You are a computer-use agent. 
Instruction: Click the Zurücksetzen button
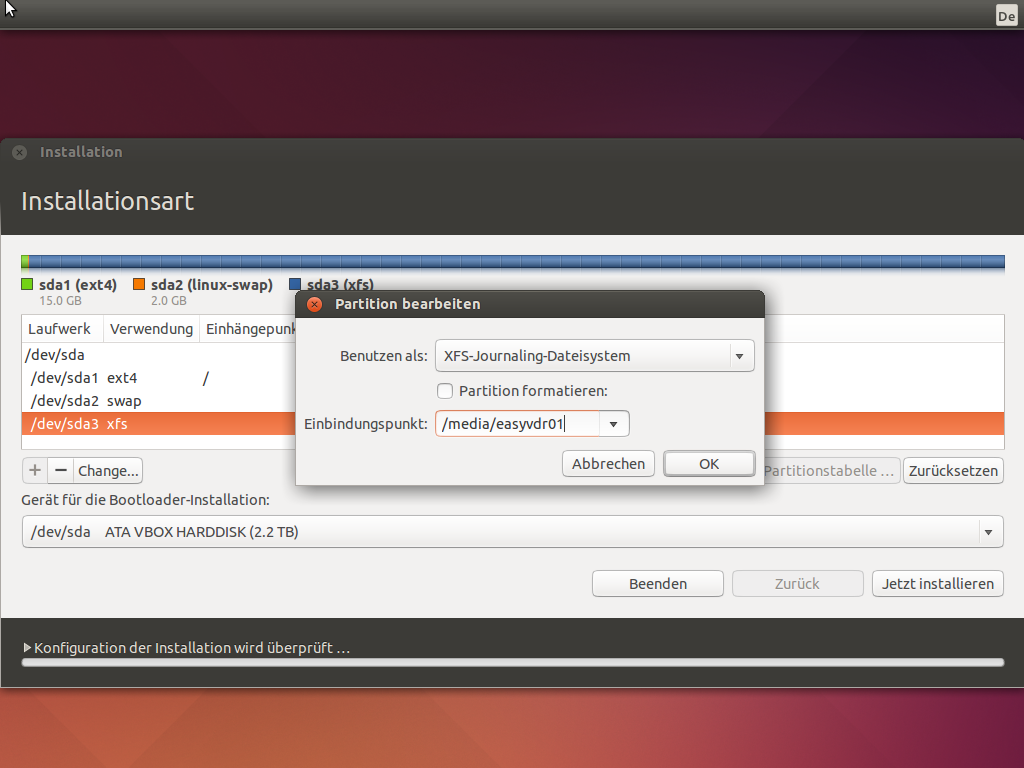(953, 471)
